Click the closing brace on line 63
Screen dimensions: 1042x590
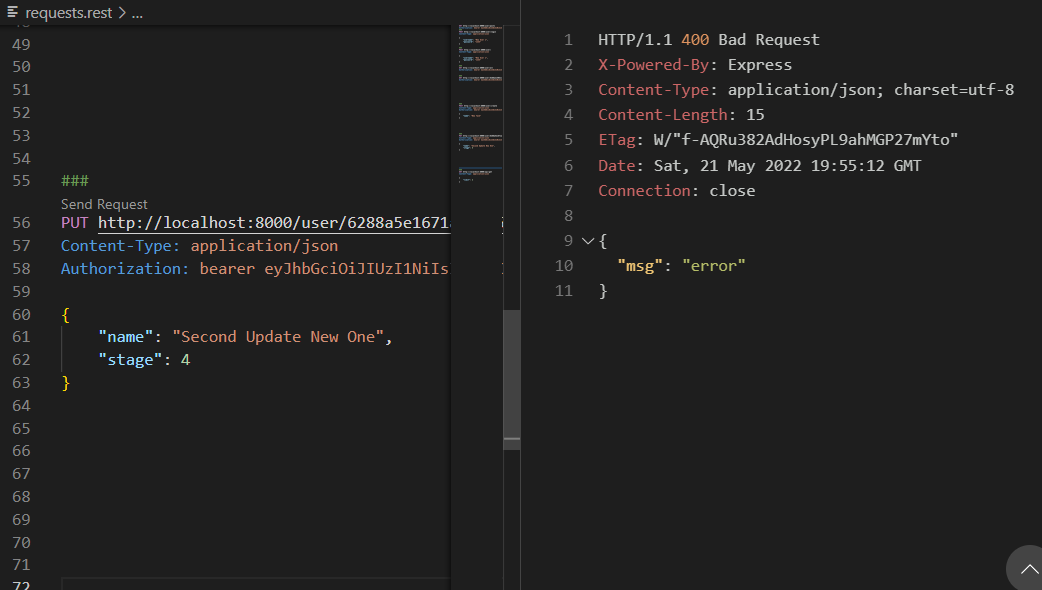65,383
